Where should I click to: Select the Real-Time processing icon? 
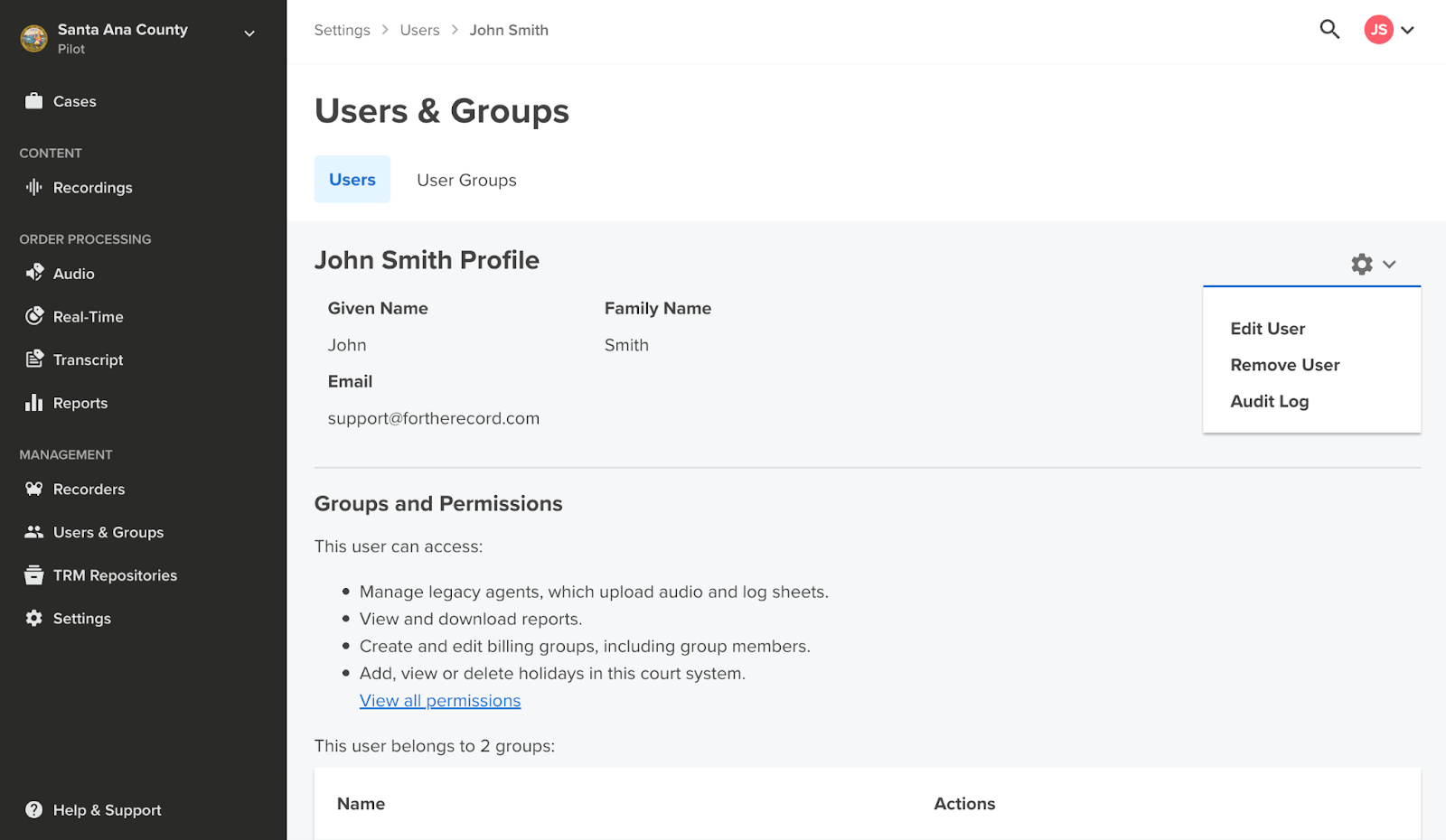(x=34, y=316)
